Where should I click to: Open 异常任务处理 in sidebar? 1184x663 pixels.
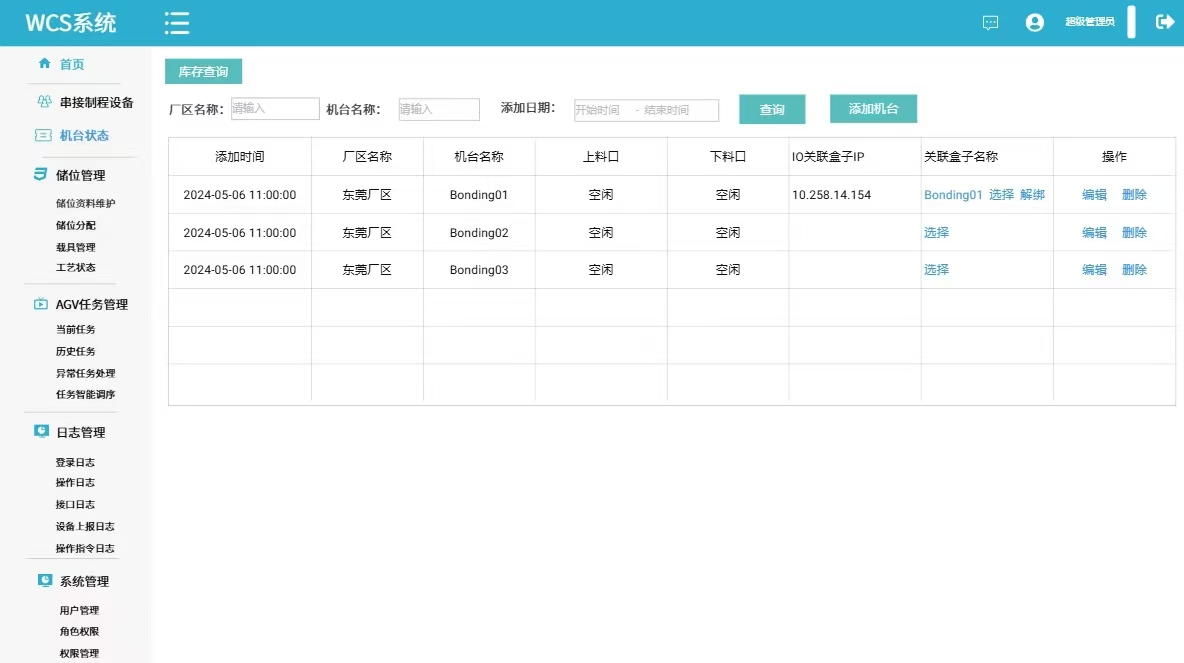click(x=85, y=373)
